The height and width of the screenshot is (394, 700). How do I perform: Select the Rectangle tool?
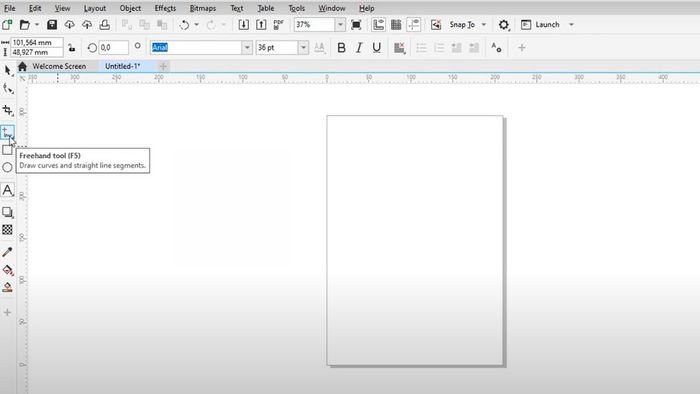pos(8,150)
